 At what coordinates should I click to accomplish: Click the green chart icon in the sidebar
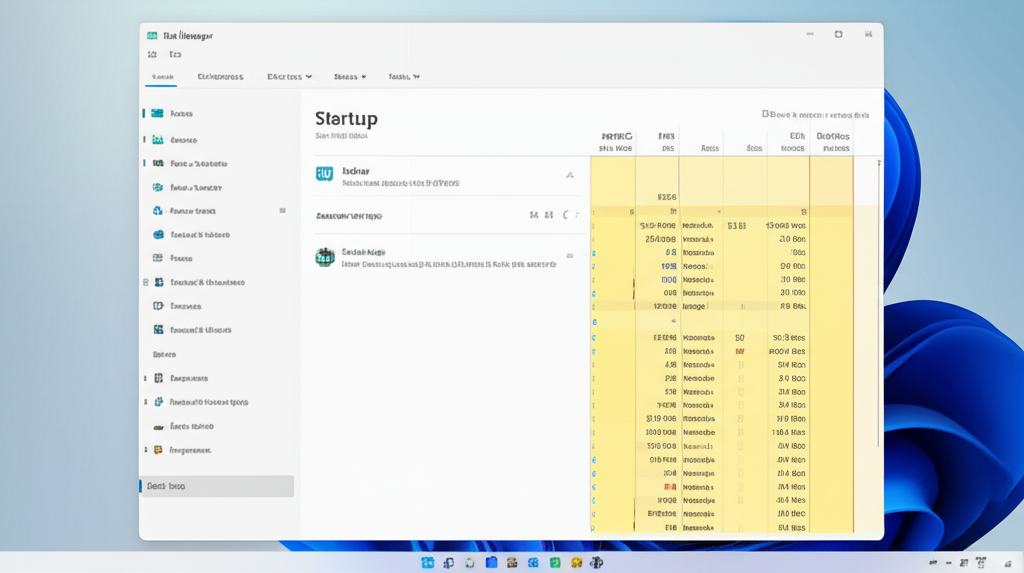(157, 140)
